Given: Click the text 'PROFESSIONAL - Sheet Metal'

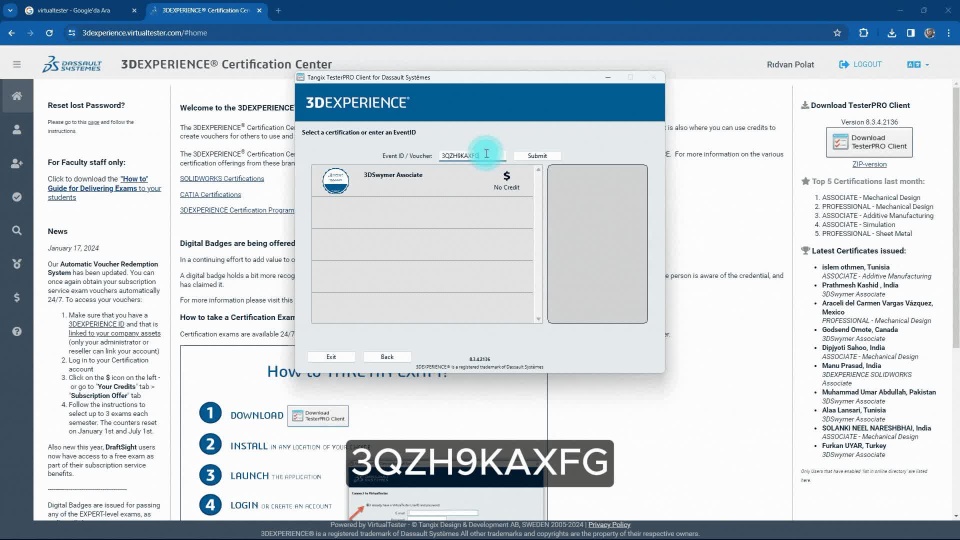Looking at the screenshot, I should (867, 233).
